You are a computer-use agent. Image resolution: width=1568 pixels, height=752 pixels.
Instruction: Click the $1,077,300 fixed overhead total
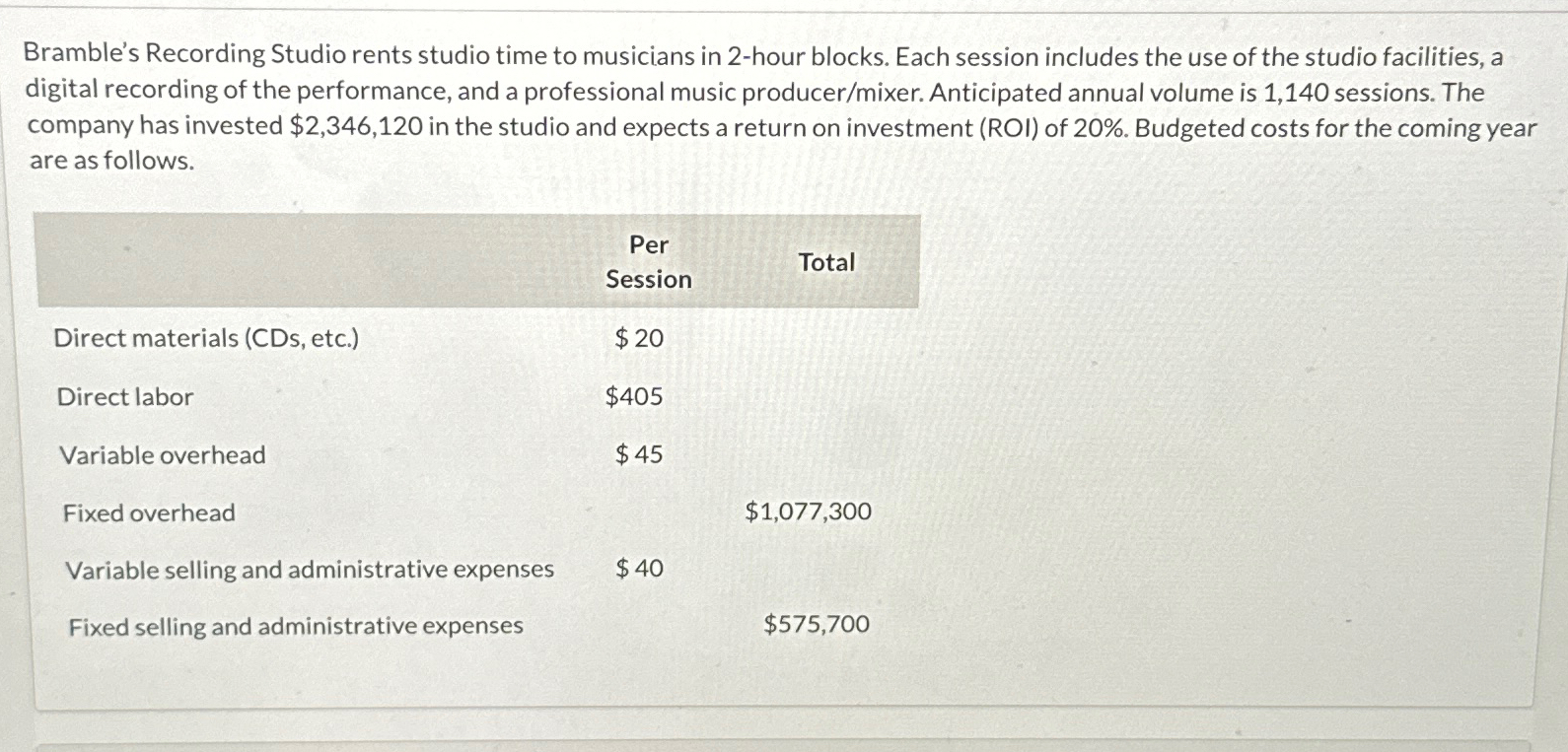(808, 512)
